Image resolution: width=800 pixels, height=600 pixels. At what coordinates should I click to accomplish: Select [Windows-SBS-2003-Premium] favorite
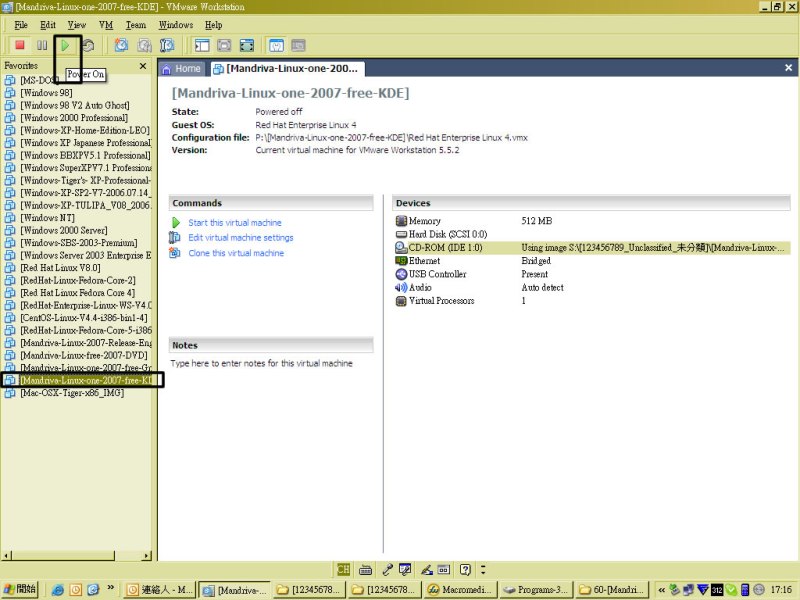pos(79,243)
